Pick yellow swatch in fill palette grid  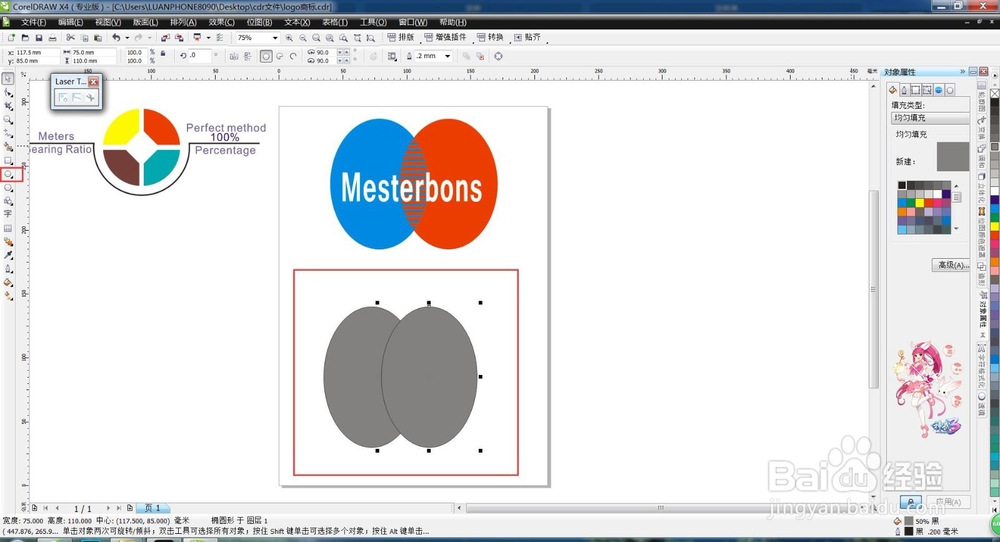[x=920, y=203]
